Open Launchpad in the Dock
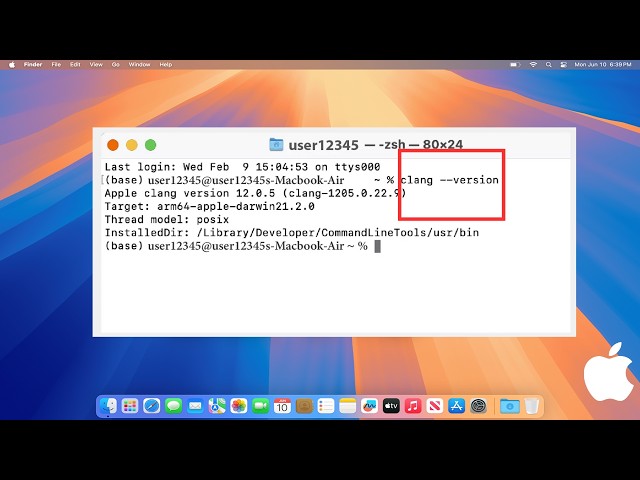 (130, 406)
